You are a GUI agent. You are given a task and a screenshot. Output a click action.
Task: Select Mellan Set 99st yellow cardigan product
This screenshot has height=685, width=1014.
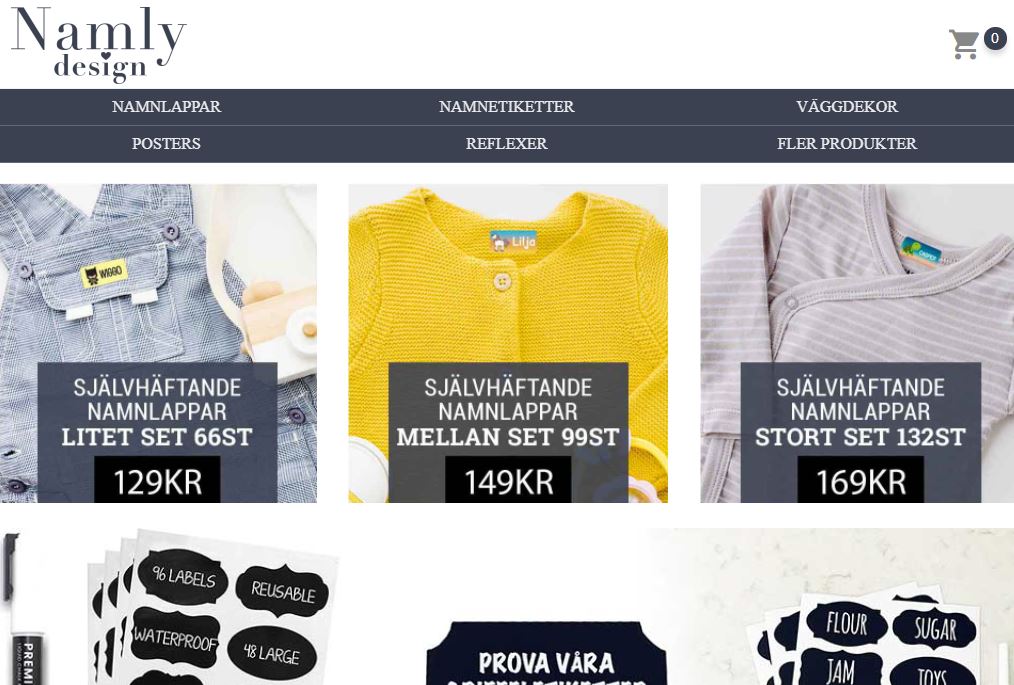click(x=508, y=343)
